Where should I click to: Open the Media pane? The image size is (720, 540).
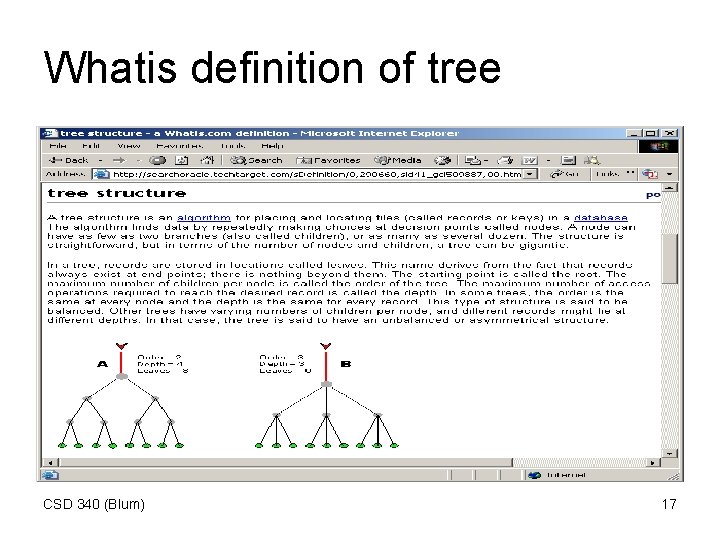coord(398,160)
